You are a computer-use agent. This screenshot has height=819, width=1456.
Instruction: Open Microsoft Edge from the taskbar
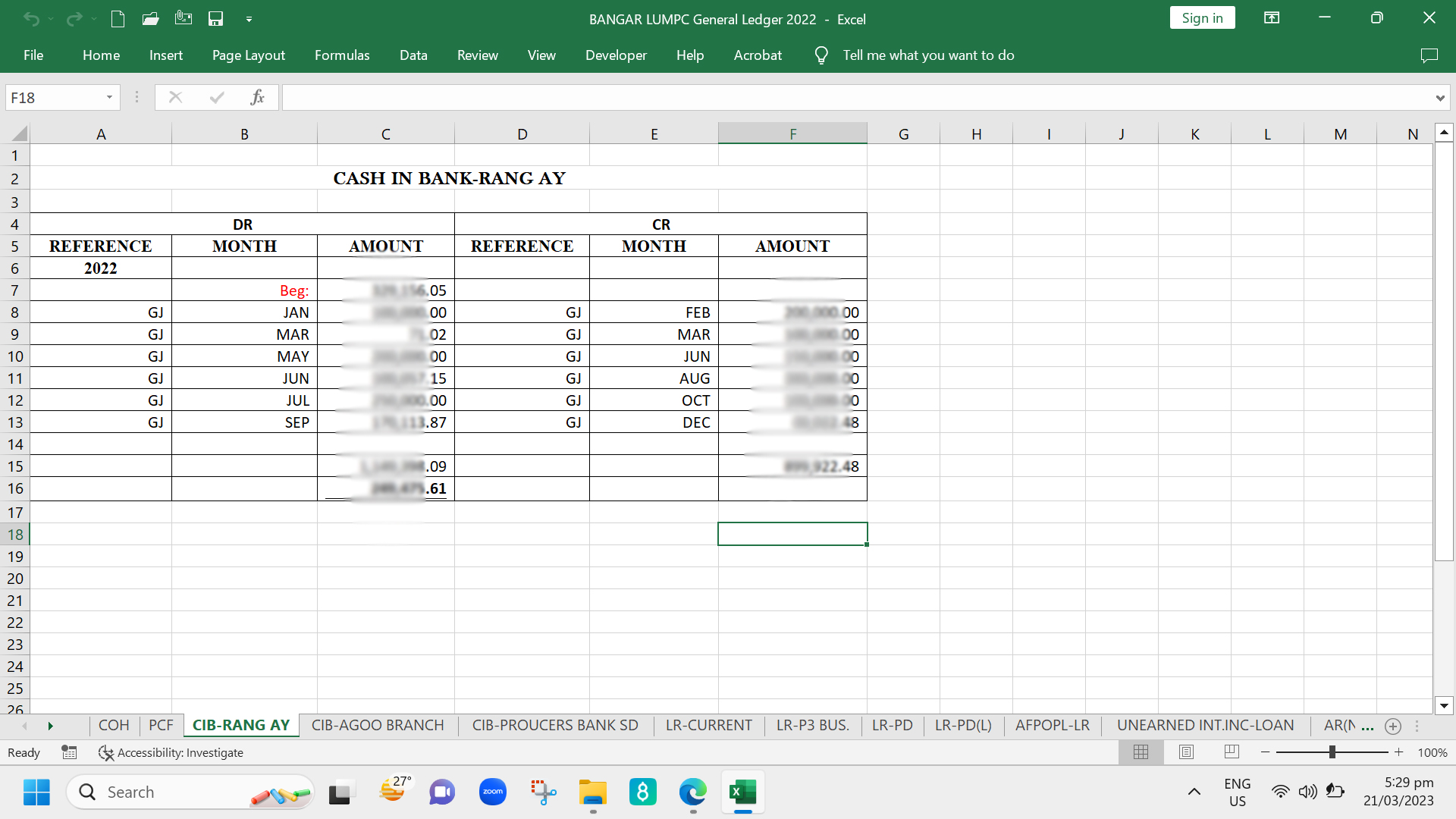692,792
